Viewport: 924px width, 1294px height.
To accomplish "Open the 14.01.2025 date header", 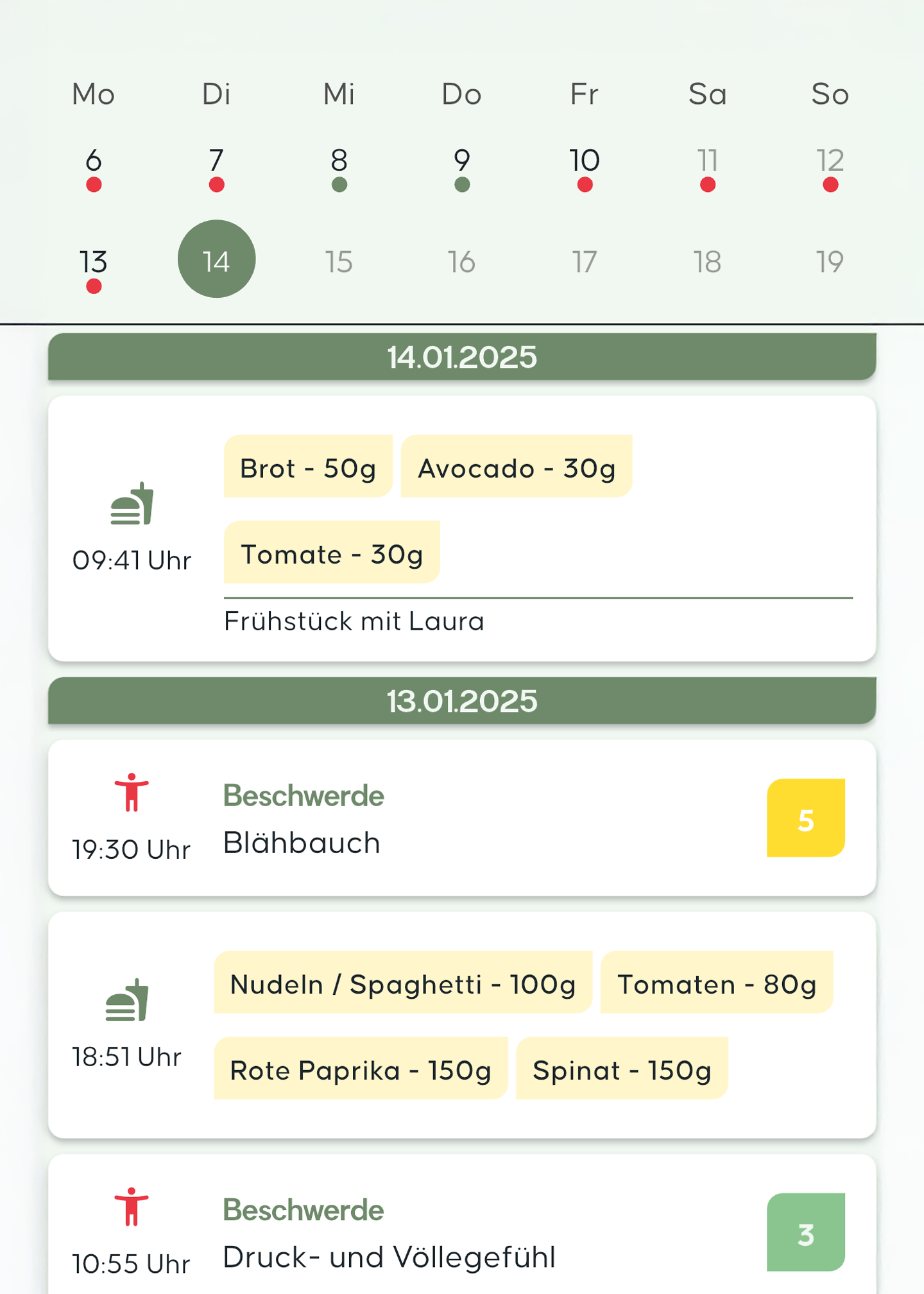I will [462, 357].
